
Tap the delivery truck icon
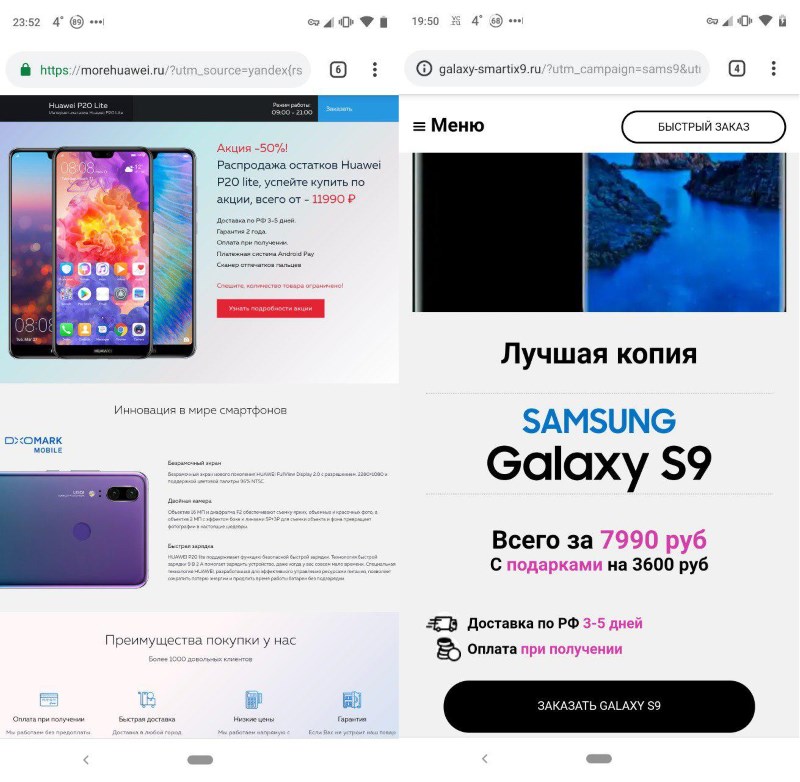point(442,623)
